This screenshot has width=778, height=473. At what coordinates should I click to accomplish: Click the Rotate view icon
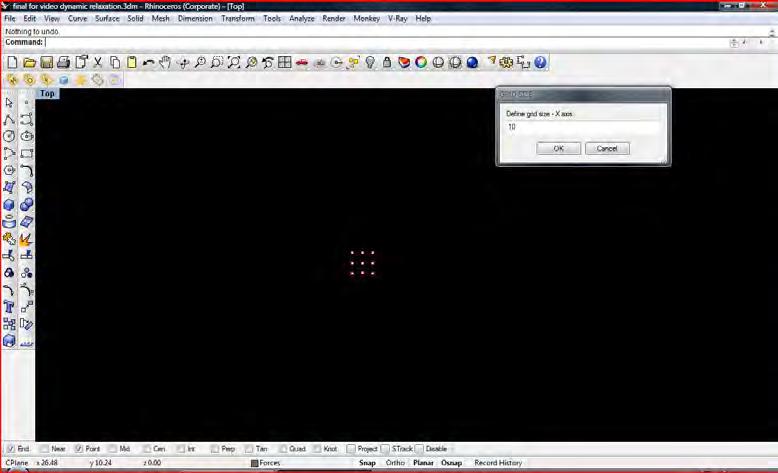coord(183,63)
